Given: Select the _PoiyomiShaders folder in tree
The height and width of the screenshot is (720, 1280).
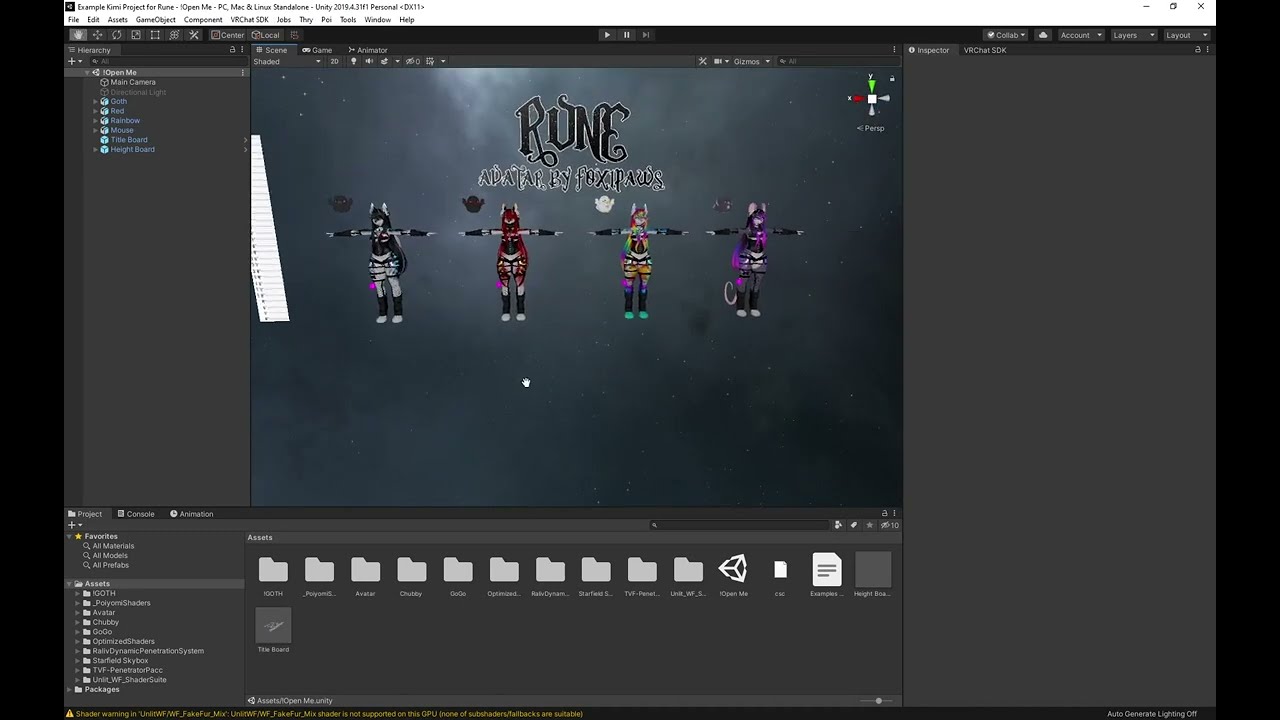Looking at the screenshot, I should (x=121, y=603).
